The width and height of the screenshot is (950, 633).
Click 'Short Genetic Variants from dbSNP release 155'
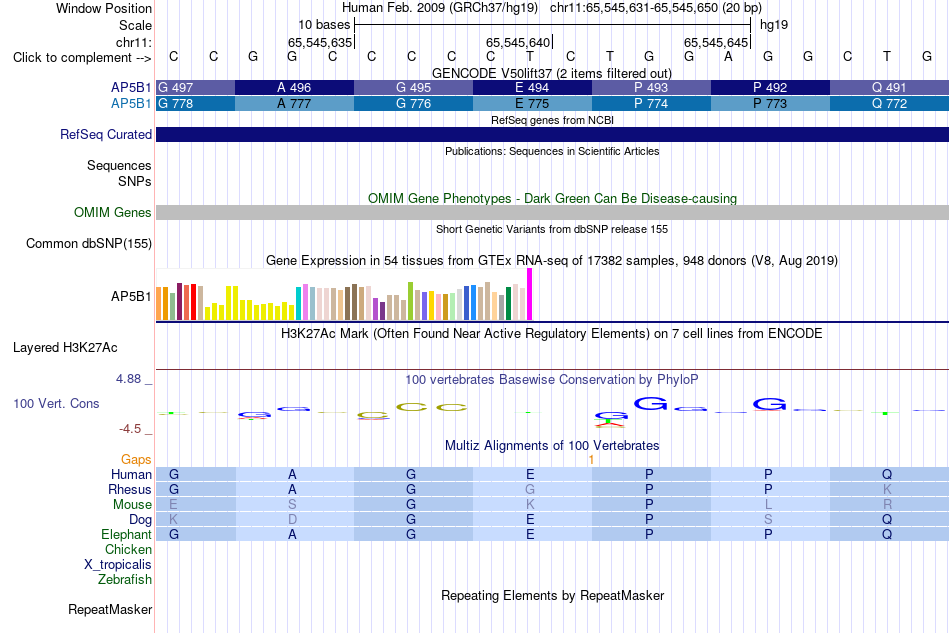(x=552, y=229)
